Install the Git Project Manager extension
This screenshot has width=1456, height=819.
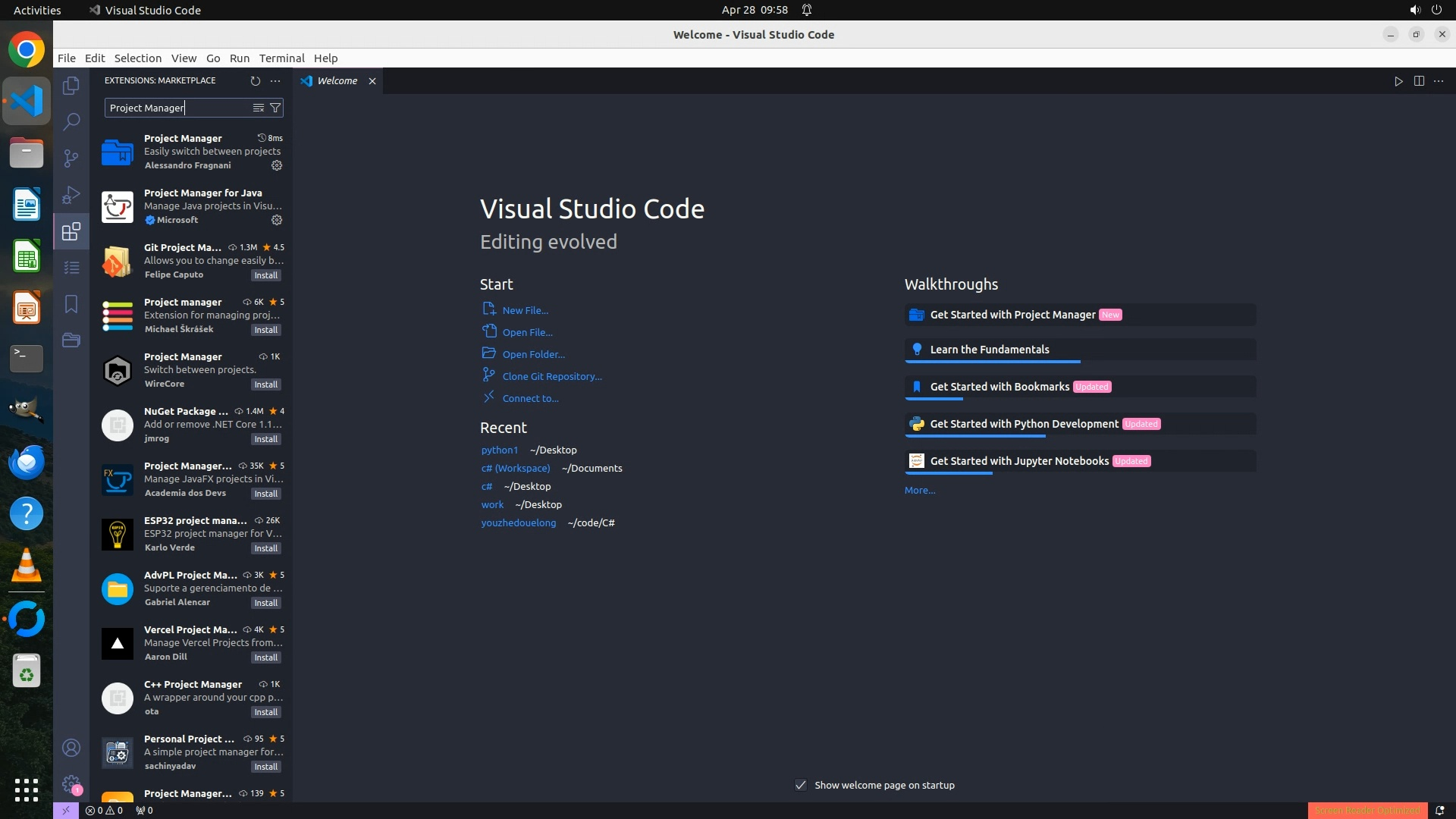pyautogui.click(x=266, y=275)
